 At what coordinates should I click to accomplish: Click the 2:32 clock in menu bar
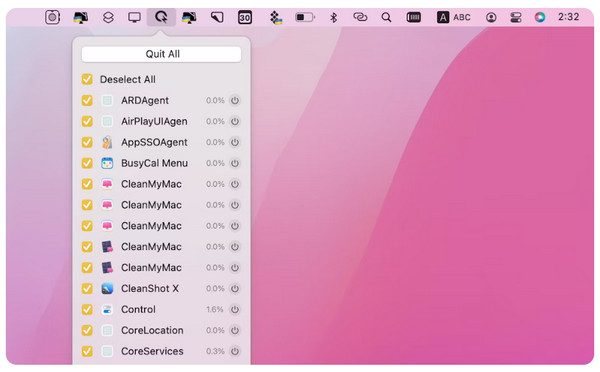coord(568,17)
